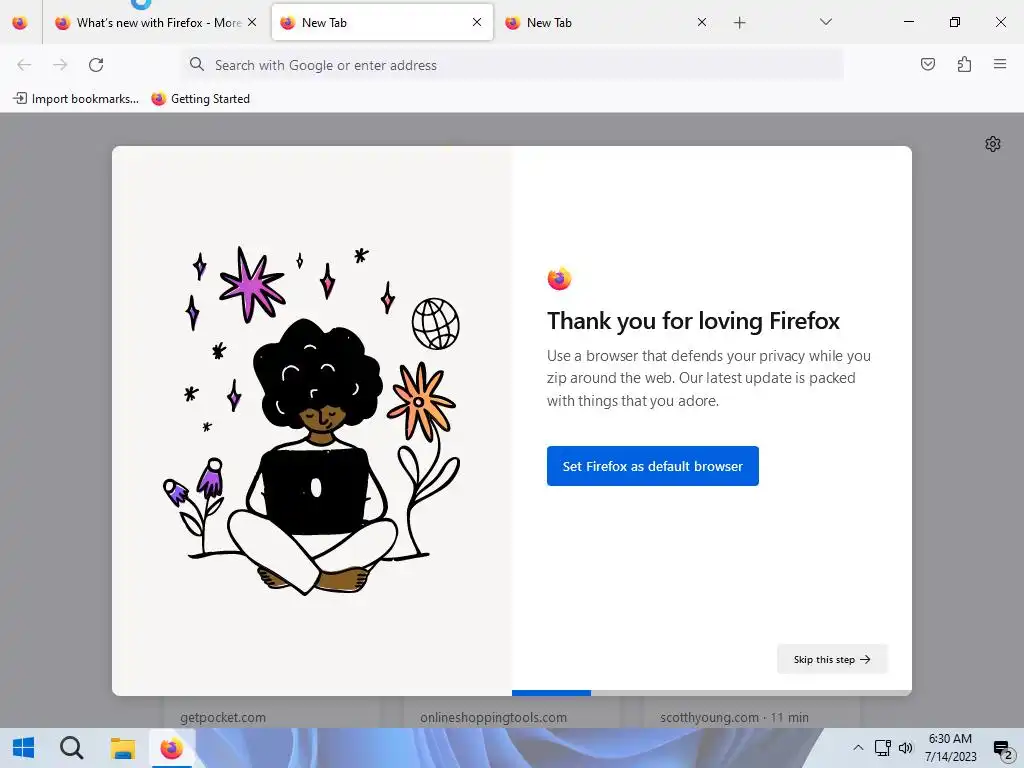Open Windows taskbar search
The height and width of the screenshot is (768, 1024).
(71, 748)
